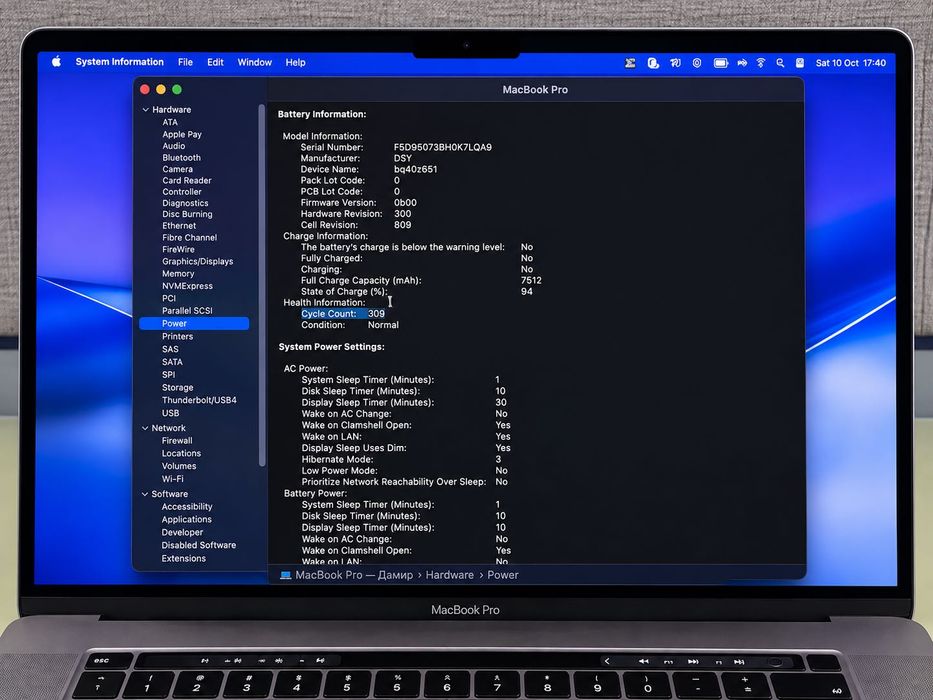The width and height of the screenshot is (933, 700).
Task: Open the Edit menu
Action: 215,62
